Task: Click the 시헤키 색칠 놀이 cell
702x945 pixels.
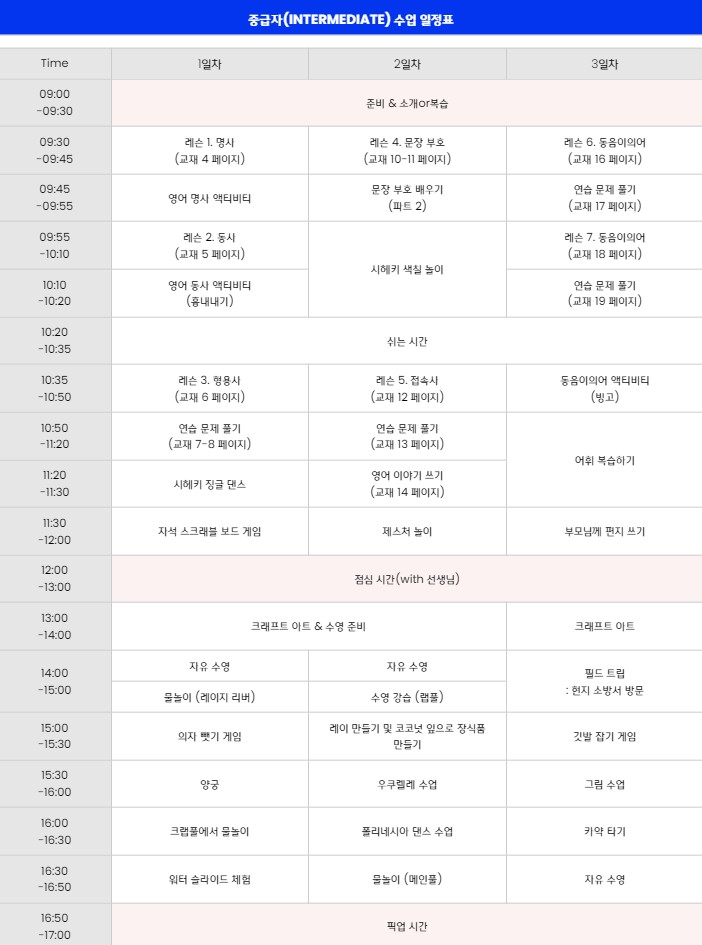Action: pos(407,269)
